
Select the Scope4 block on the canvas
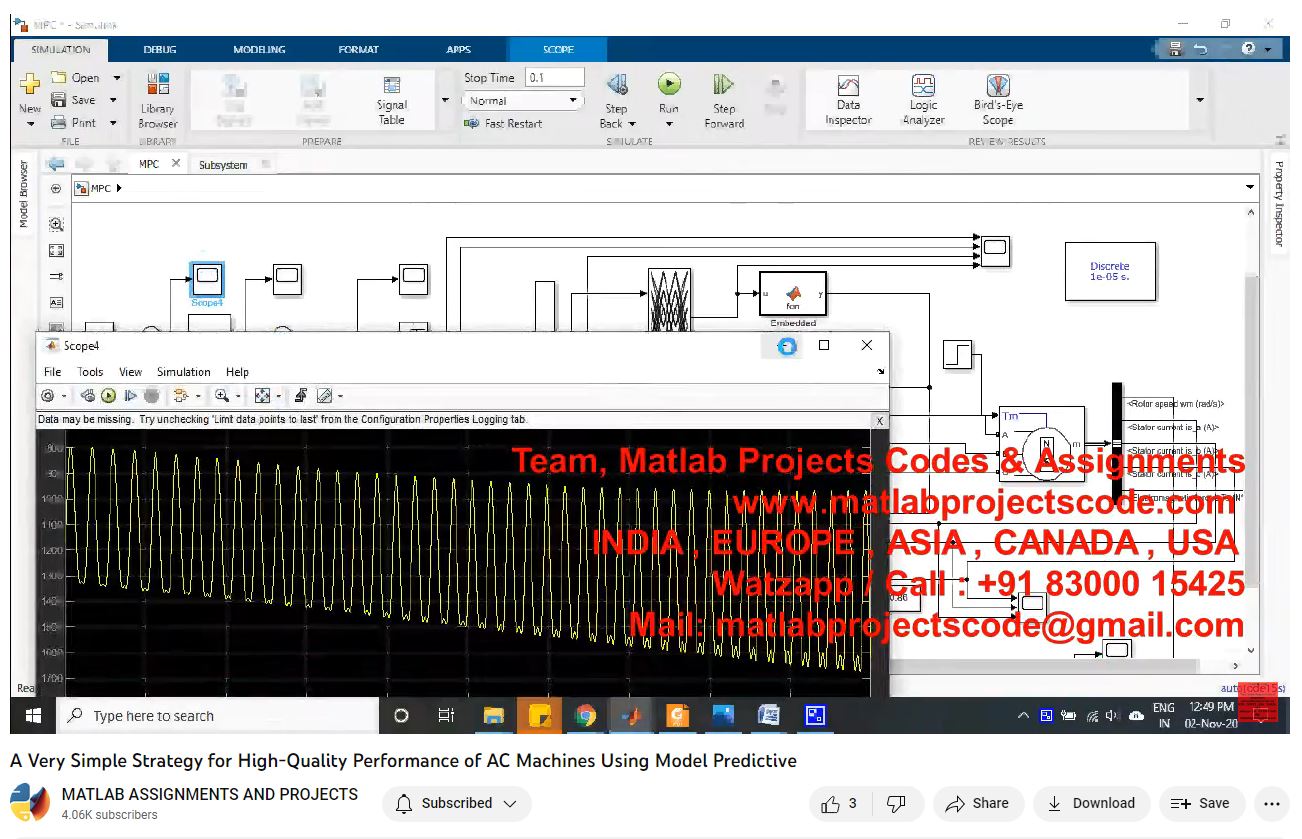coord(207,278)
